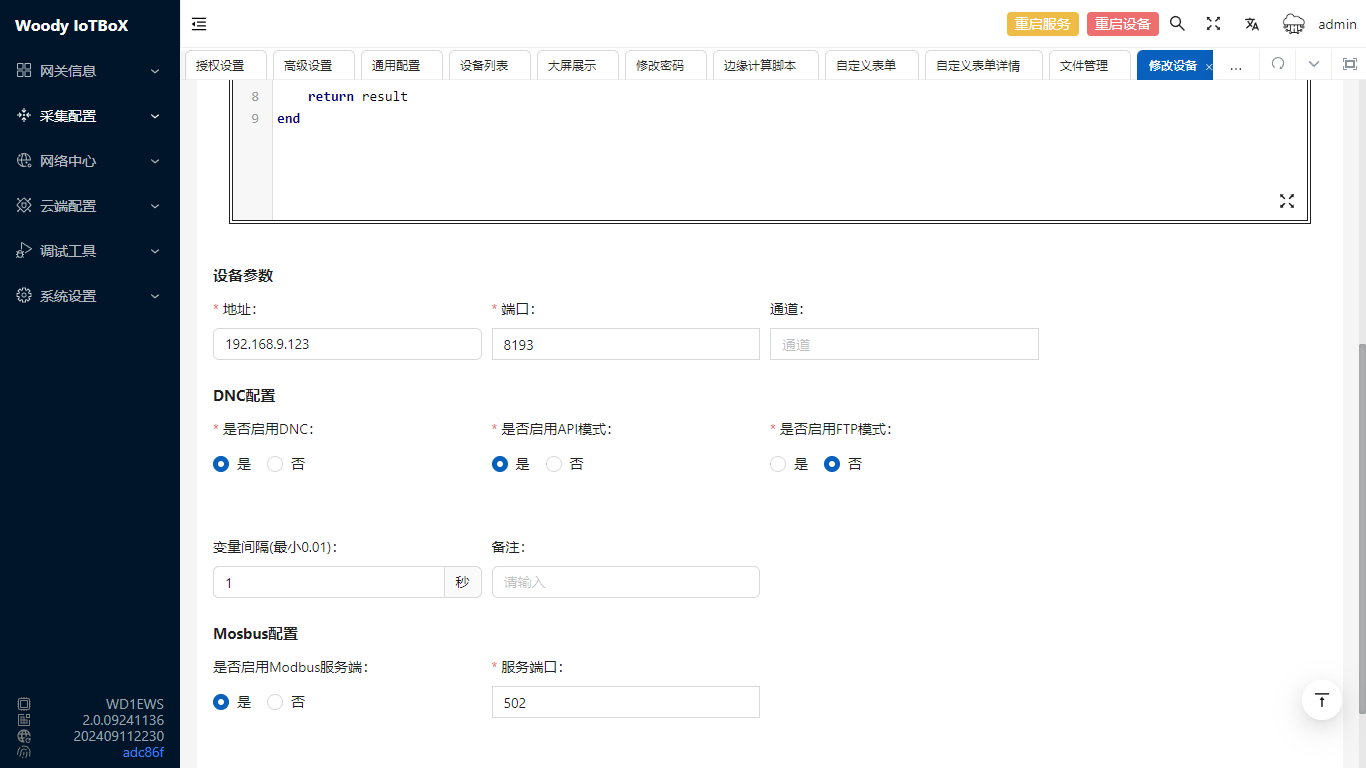Switch to the 设备列表 tab
This screenshot has height=768, width=1366.
point(484,66)
